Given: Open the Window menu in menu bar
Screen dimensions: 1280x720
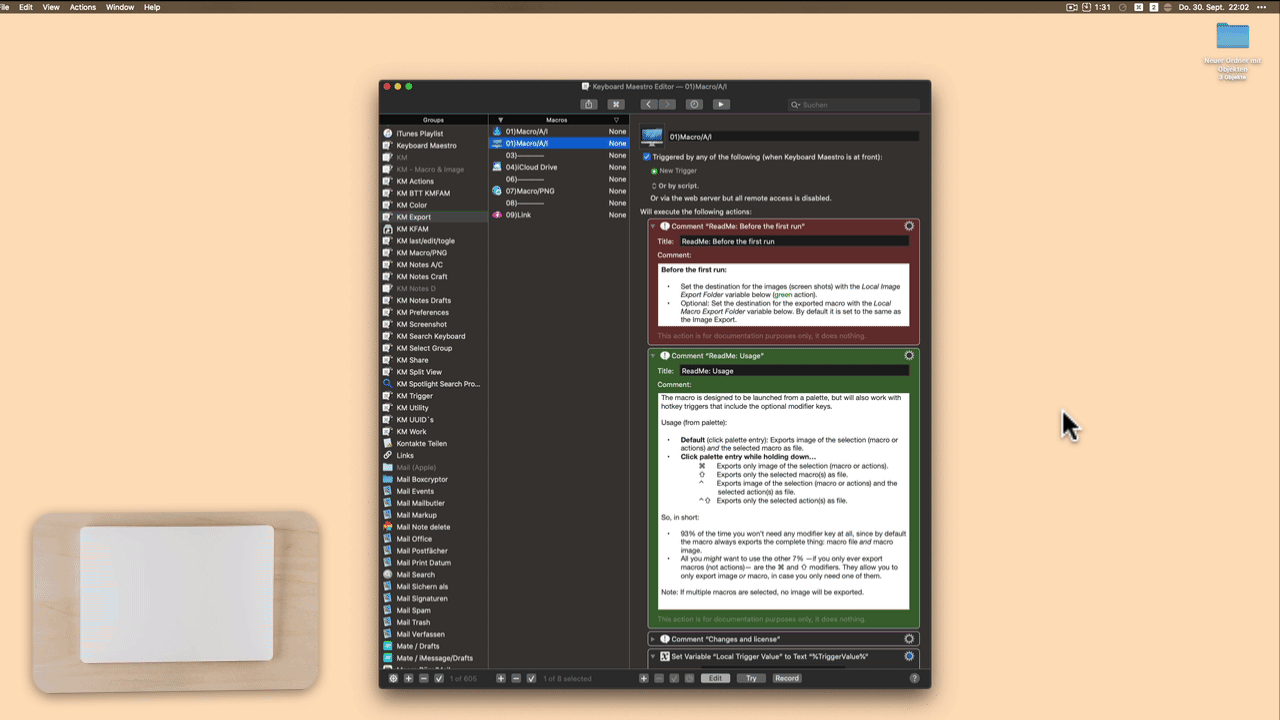Looking at the screenshot, I should (x=120, y=7).
